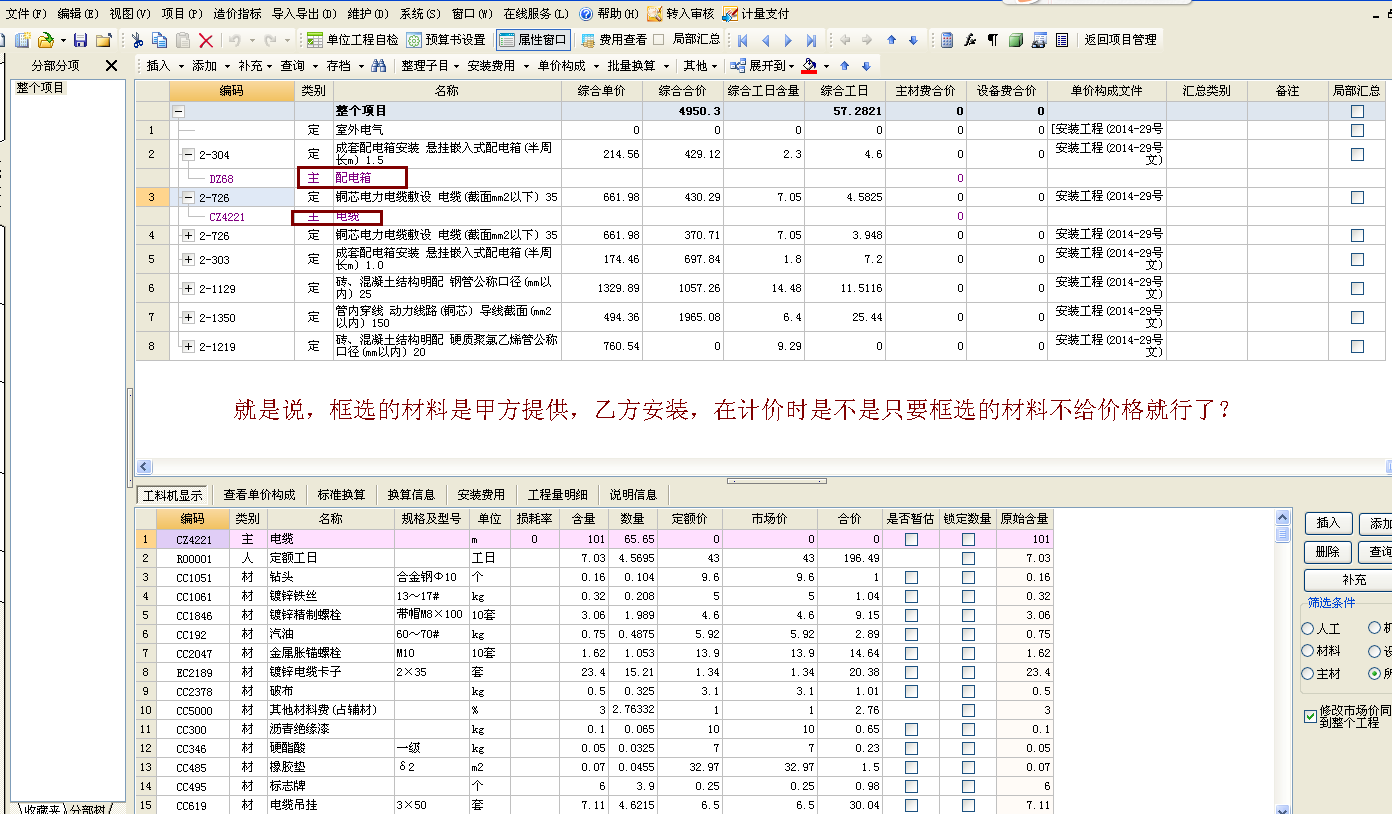Open the 文件(F) menu

pos(26,14)
